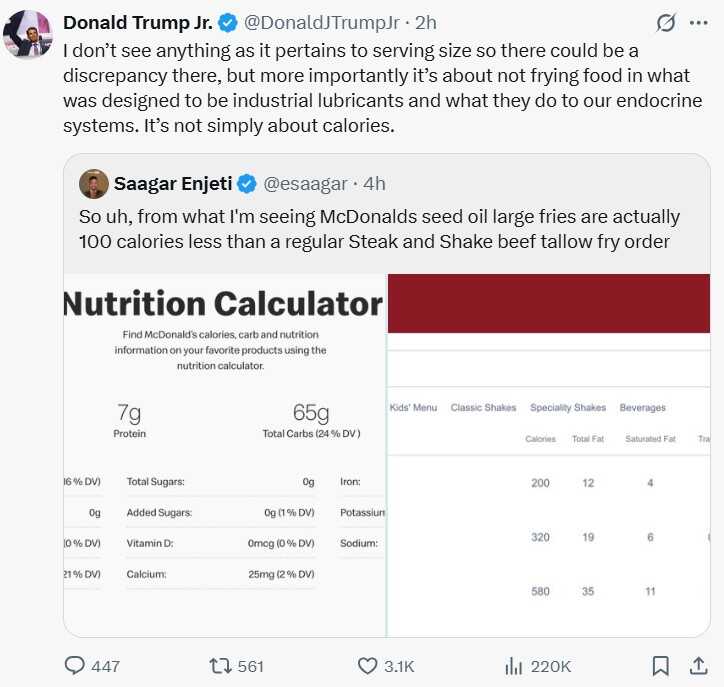The width and height of the screenshot is (724, 687).
Task: Like the tweet with the heart icon
Action: pyautogui.click(x=367, y=665)
